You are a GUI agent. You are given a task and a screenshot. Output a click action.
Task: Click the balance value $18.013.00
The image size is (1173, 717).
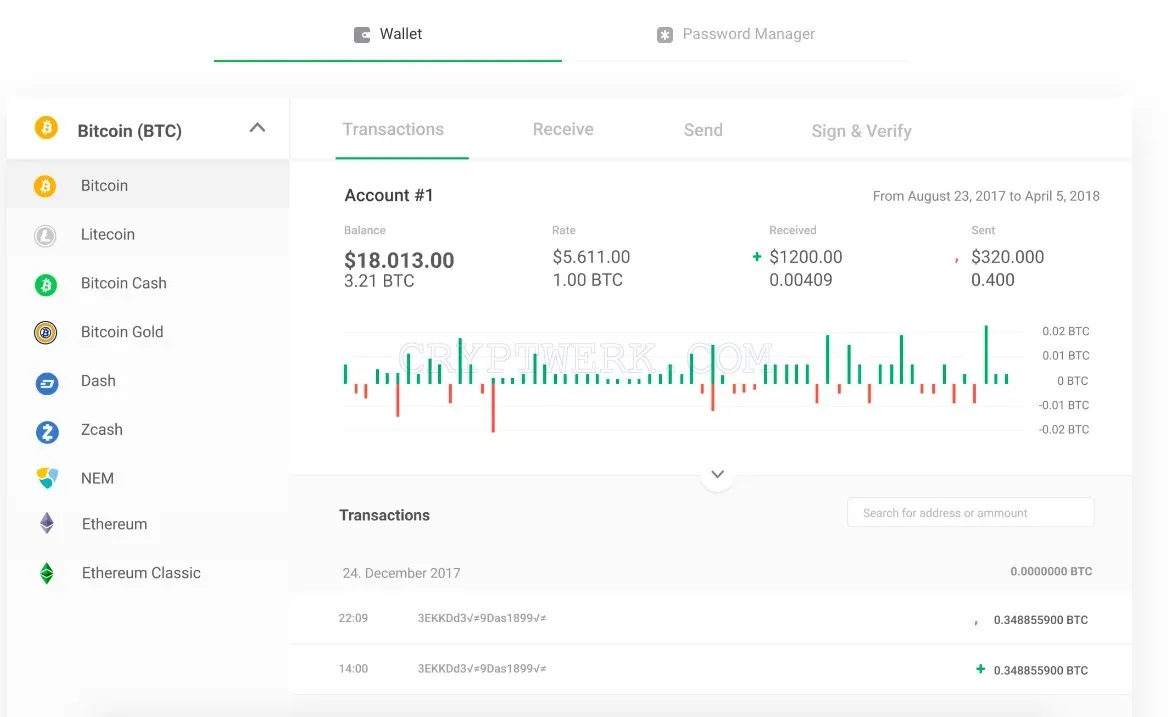(399, 260)
